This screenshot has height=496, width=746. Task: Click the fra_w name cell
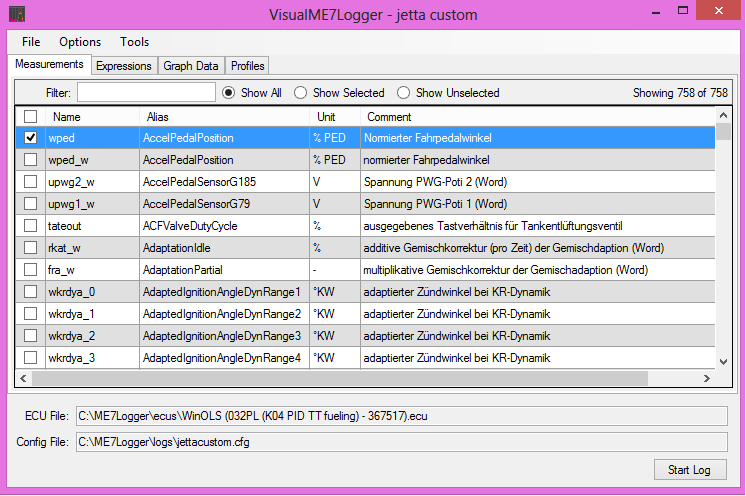tap(92, 270)
